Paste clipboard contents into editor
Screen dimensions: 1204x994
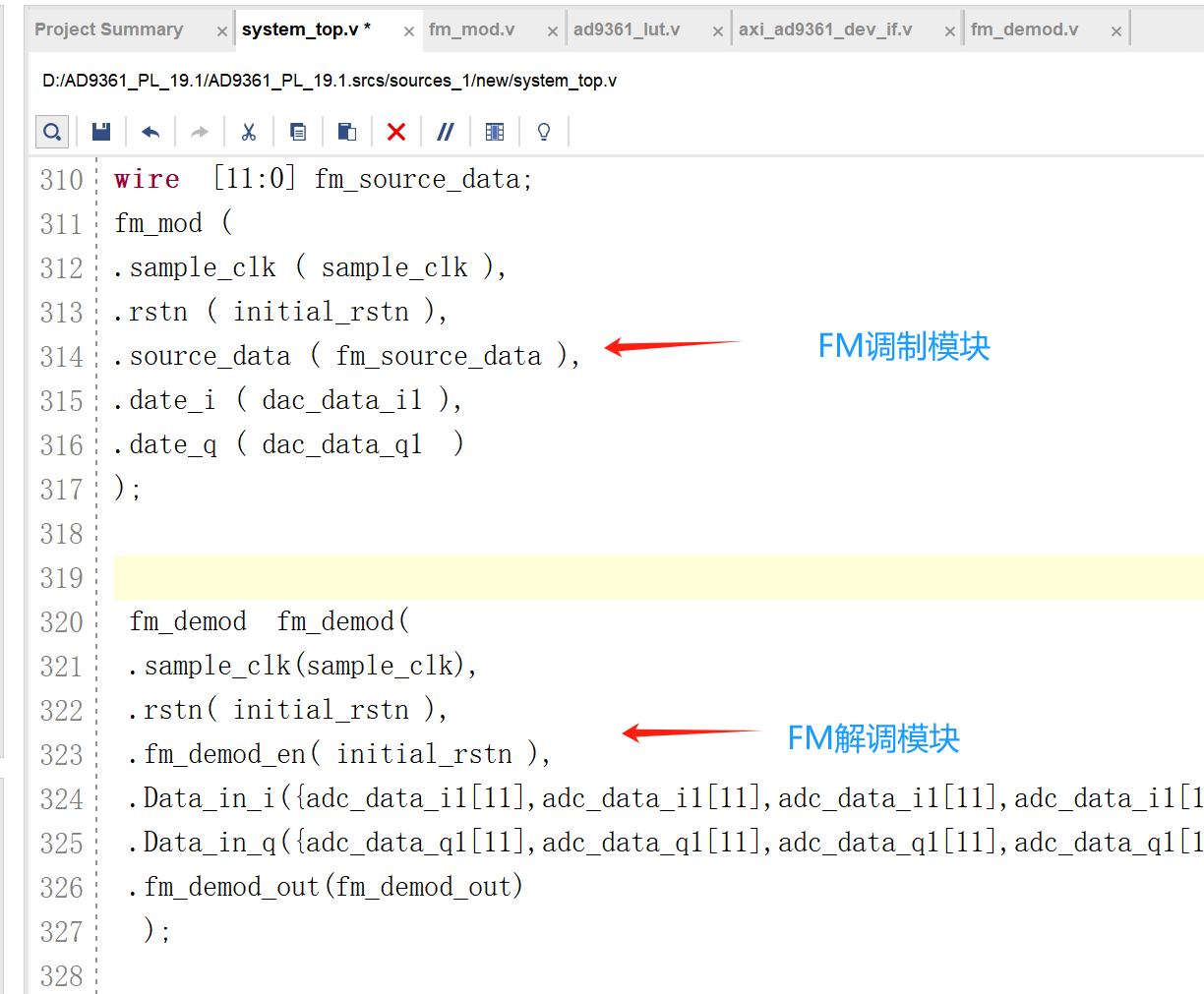click(346, 131)
